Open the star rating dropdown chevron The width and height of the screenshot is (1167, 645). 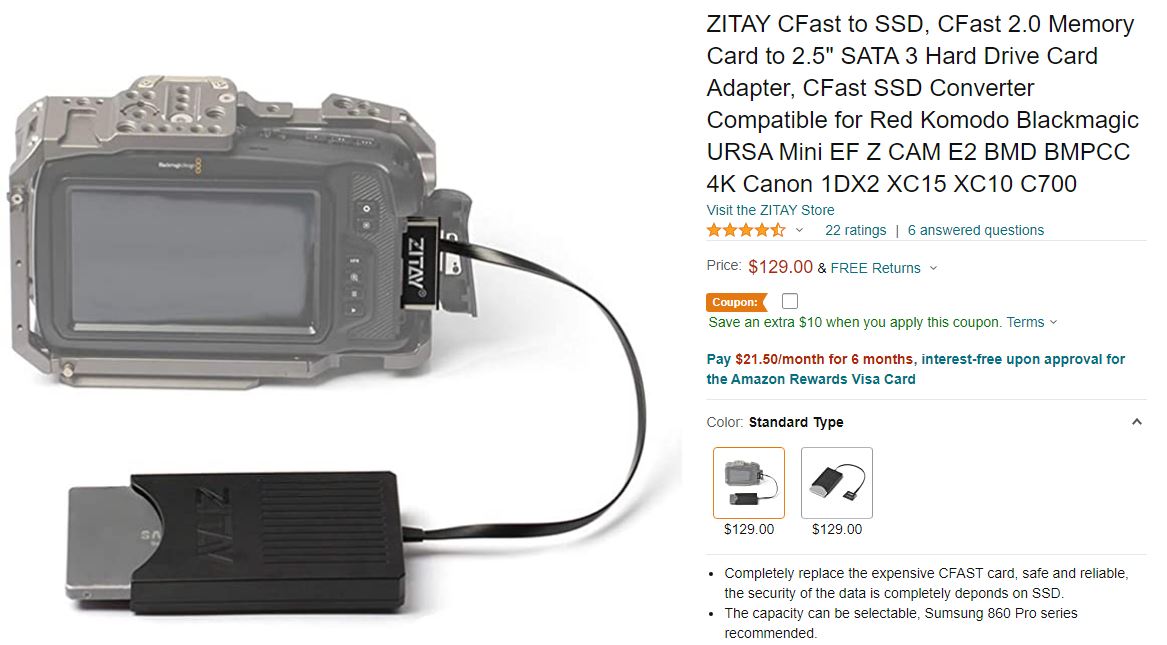click(799, 231)
